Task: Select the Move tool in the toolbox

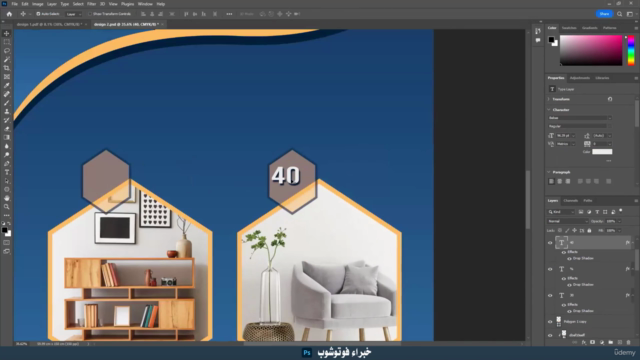Action: coord(7,33)
